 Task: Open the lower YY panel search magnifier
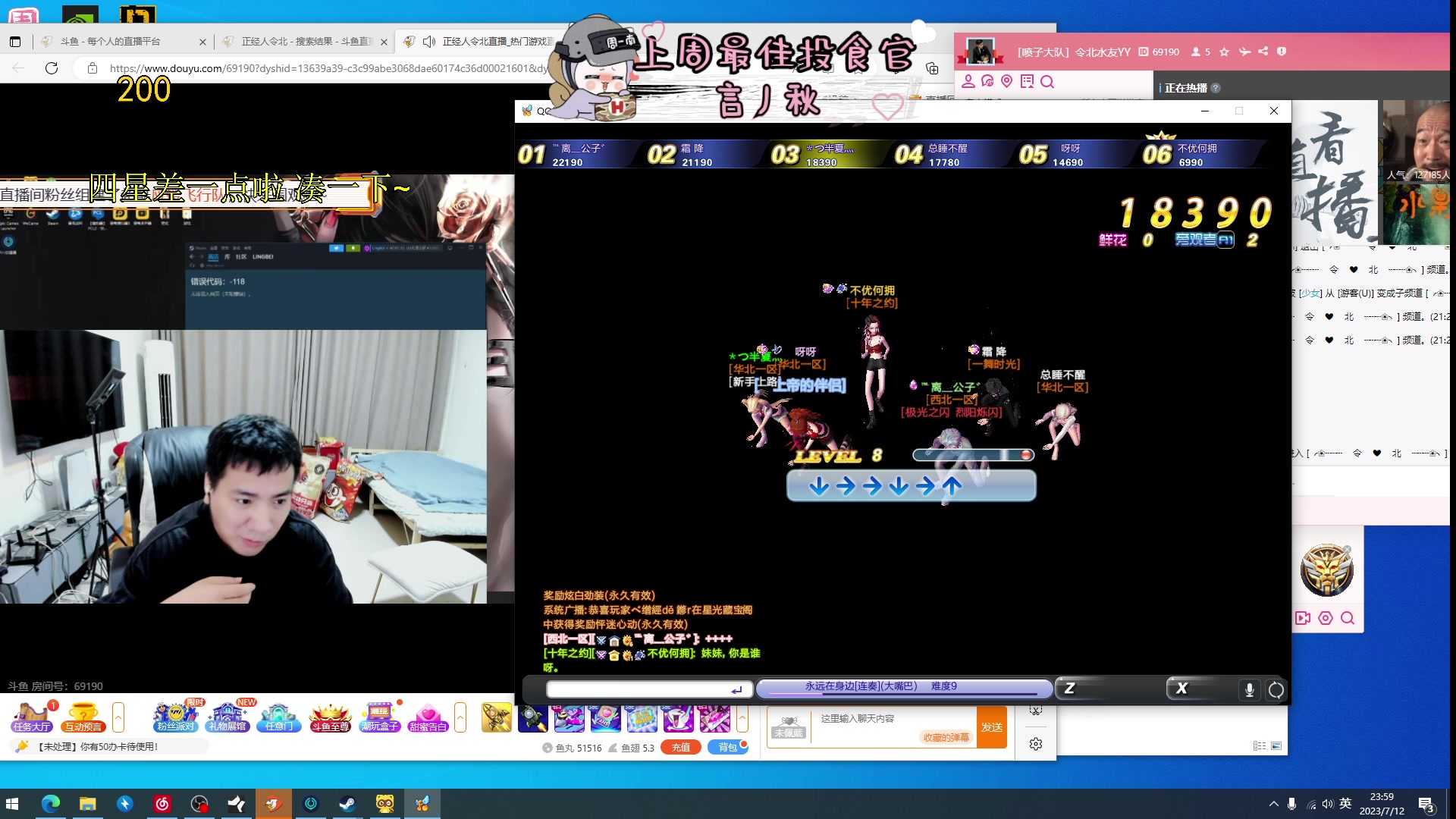click(x=1348, y=618)
